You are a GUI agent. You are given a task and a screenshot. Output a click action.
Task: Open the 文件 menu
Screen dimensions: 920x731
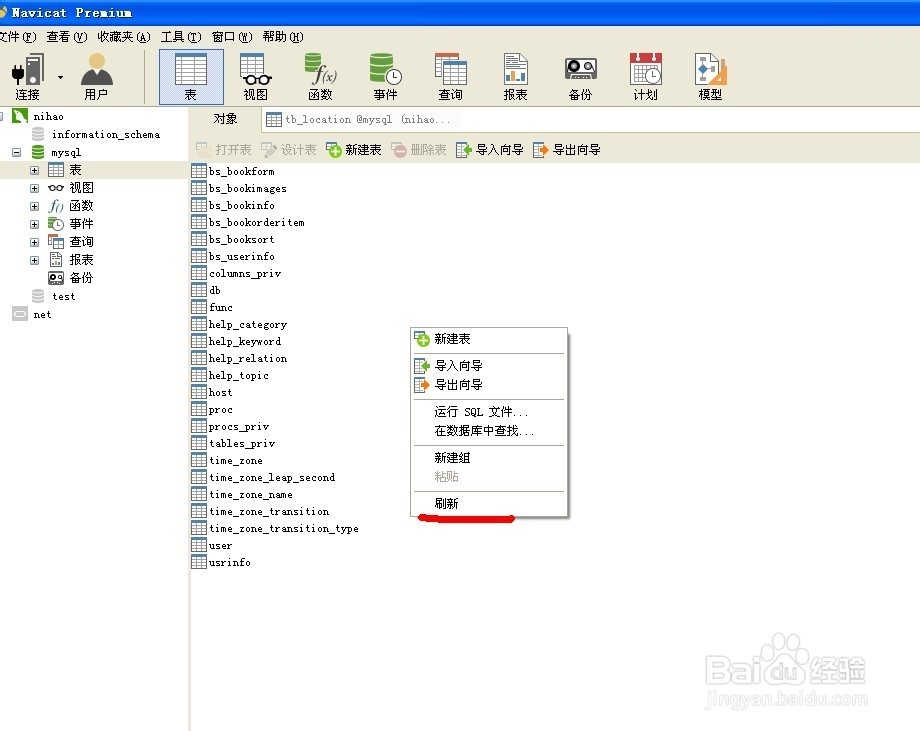(x=18, y=37)
